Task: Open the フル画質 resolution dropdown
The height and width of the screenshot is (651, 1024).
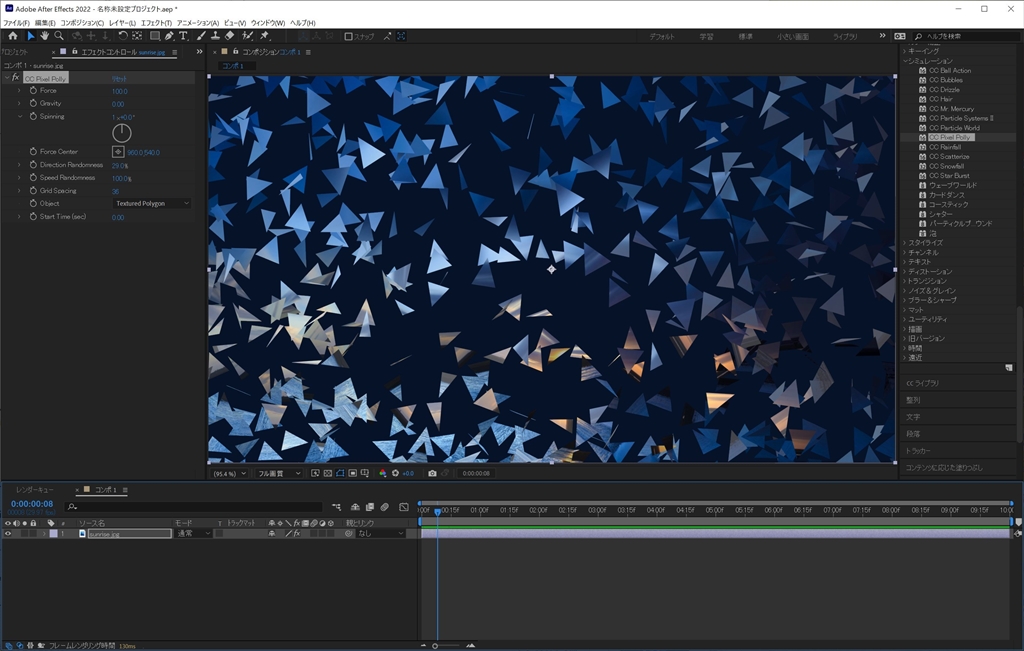Action: [279, 473]
